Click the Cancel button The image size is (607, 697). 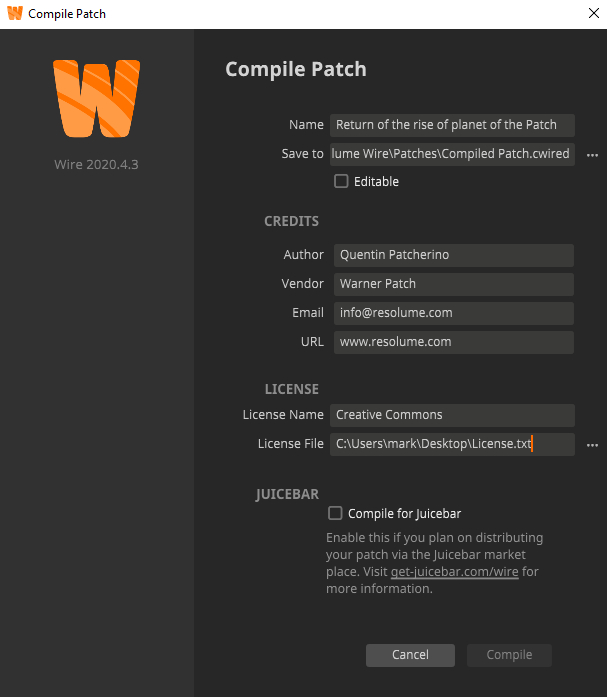pyautogui.click(x=410, y=655)
